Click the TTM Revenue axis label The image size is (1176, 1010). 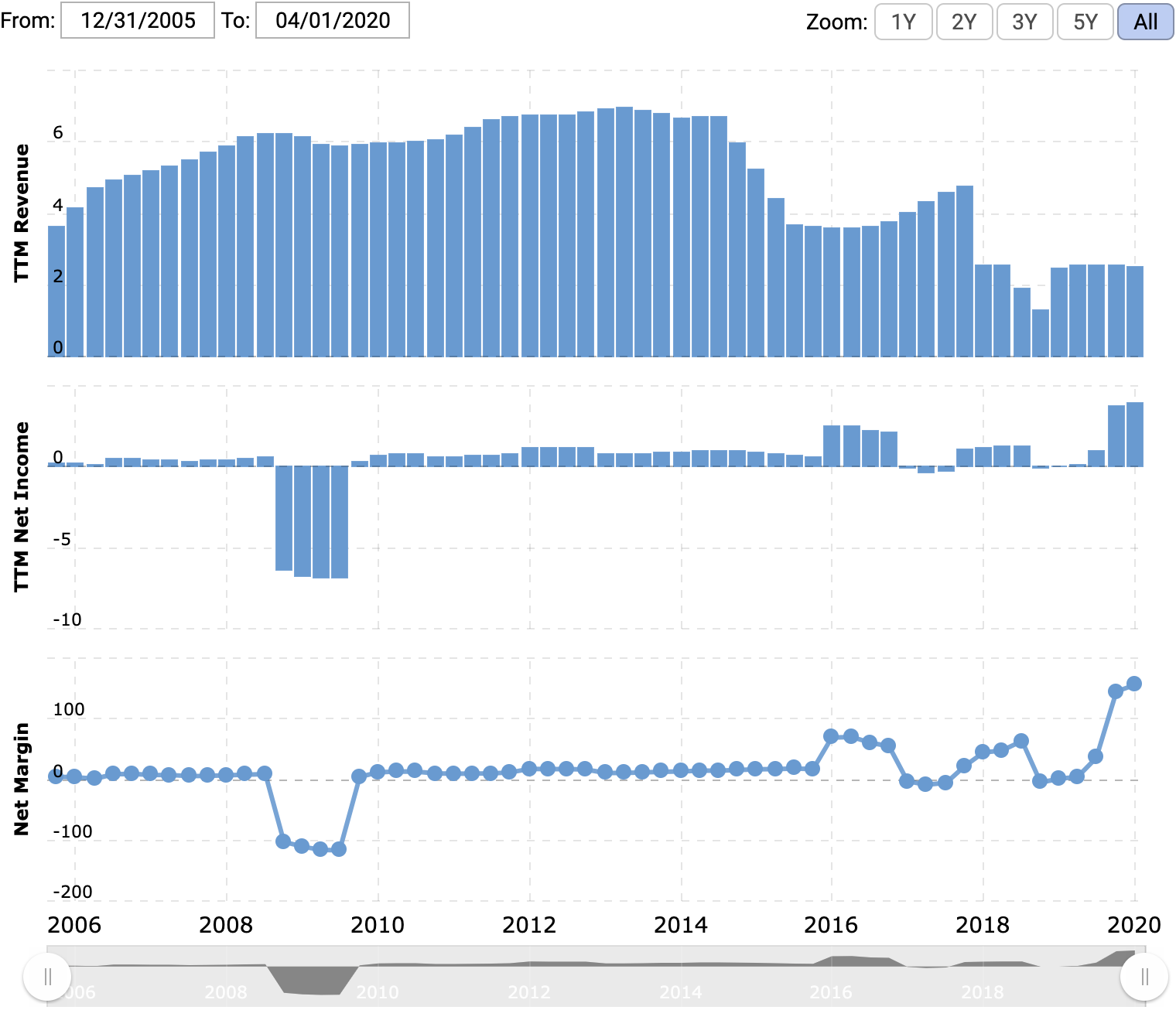pyautogui.click(x=21, y=213)
